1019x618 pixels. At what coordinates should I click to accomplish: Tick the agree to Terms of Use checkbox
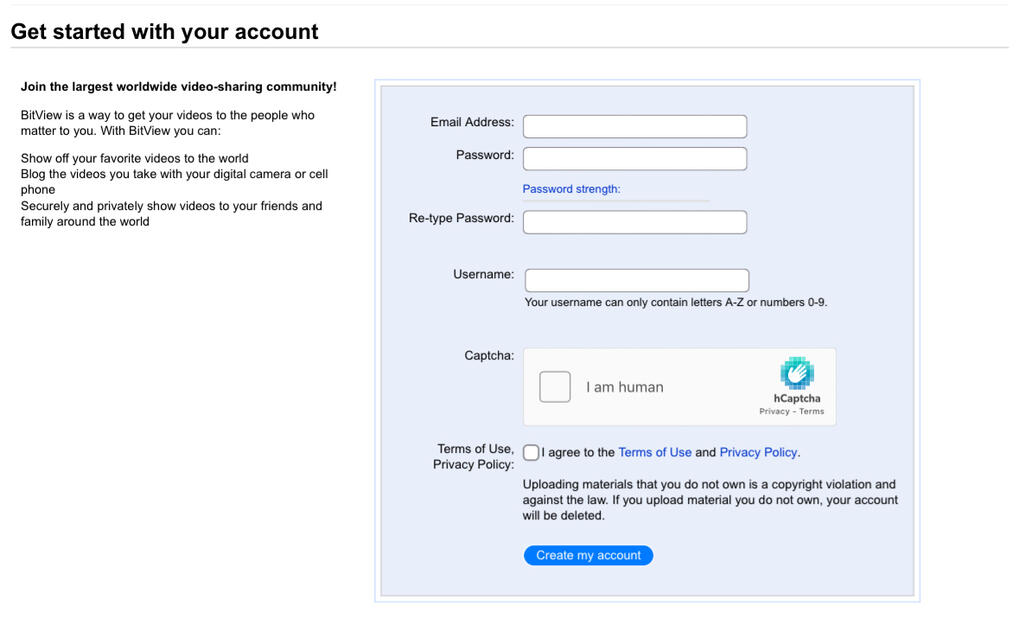pos(531,453)
